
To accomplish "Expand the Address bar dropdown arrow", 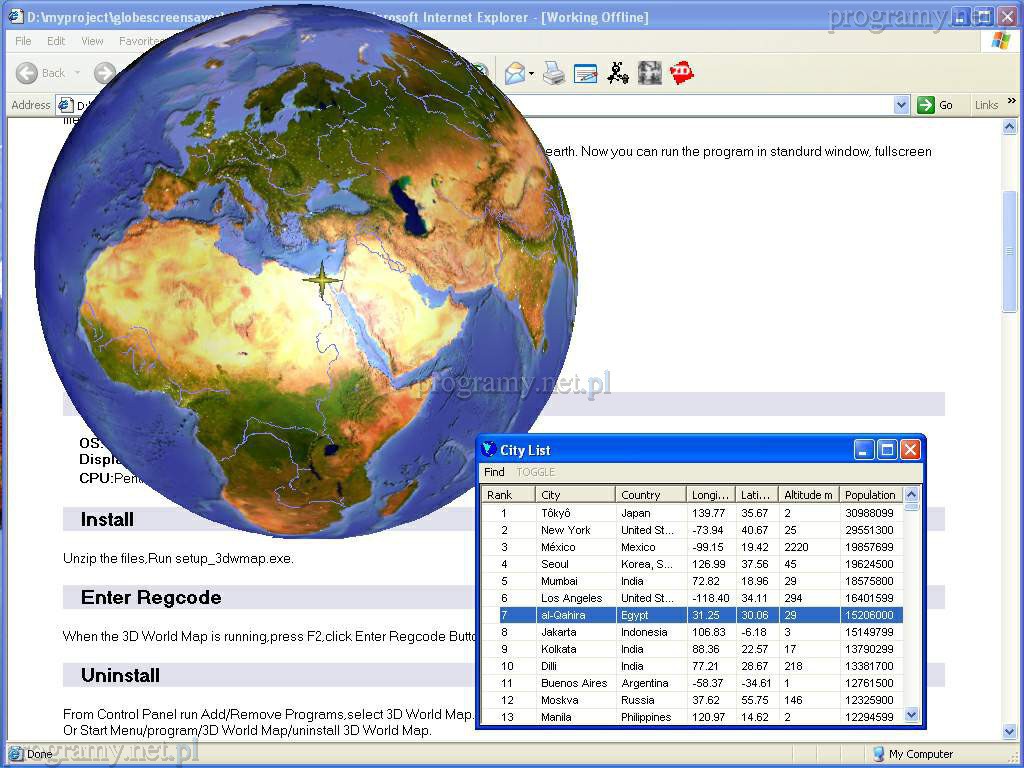I will pos(901,105).
